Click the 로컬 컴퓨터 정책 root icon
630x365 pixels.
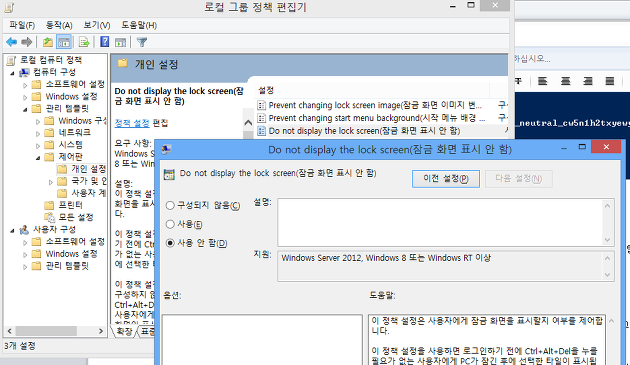tap(11, 60)
